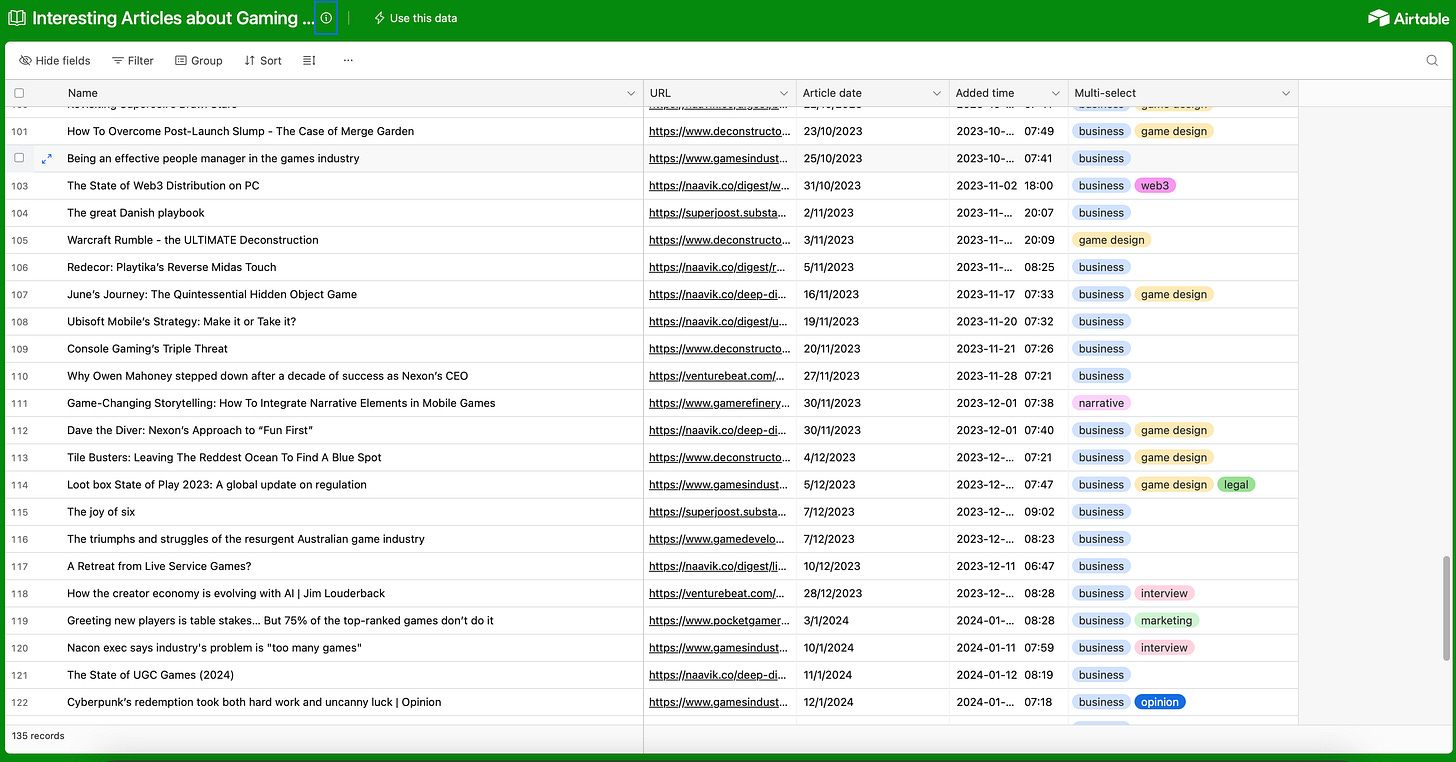Click 'Use this data' button
Image resolution: width=1456 pixels, height=762 pixels.
(x=416, y=18)
